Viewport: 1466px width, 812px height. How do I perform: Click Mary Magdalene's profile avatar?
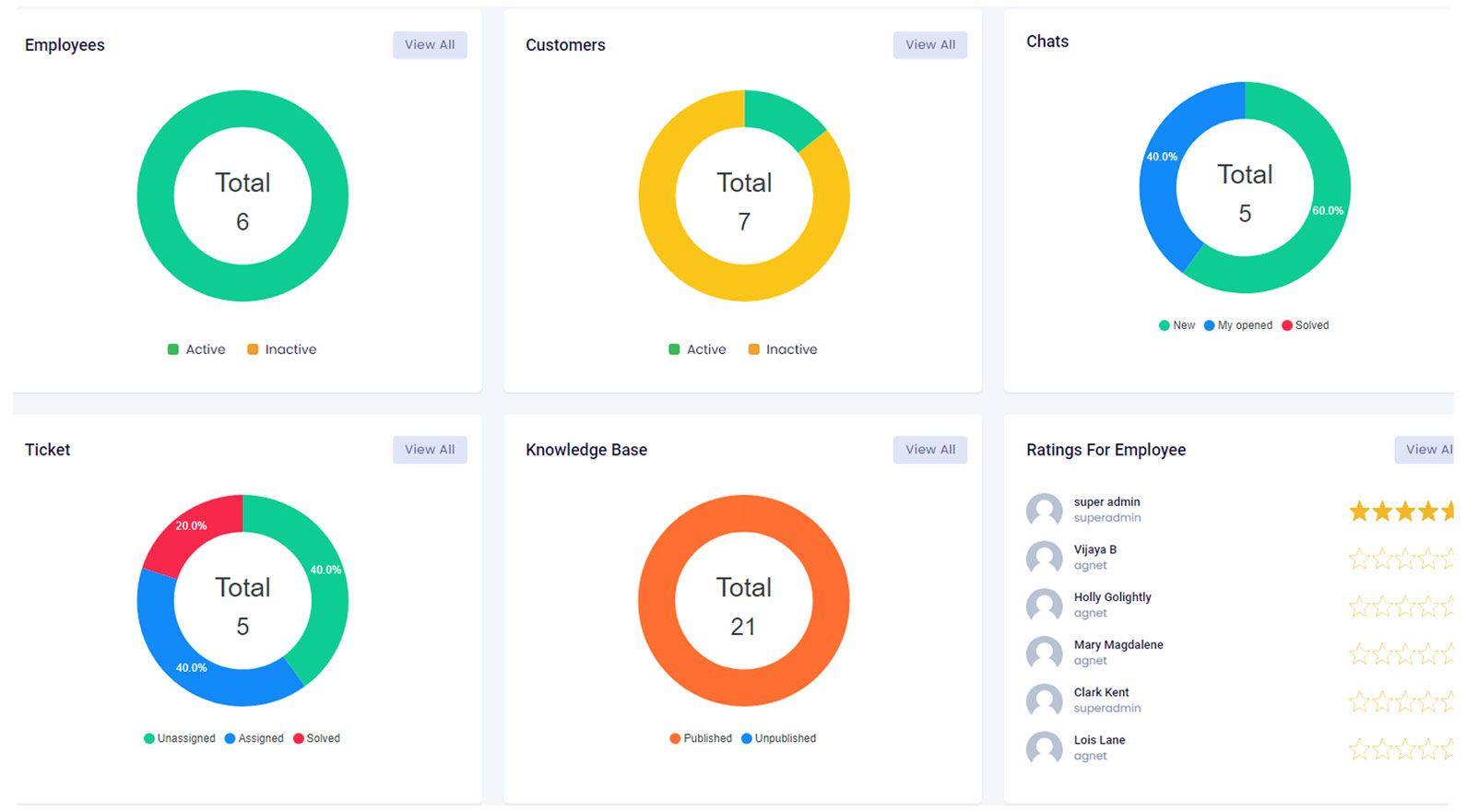(x=1044, y=653)
